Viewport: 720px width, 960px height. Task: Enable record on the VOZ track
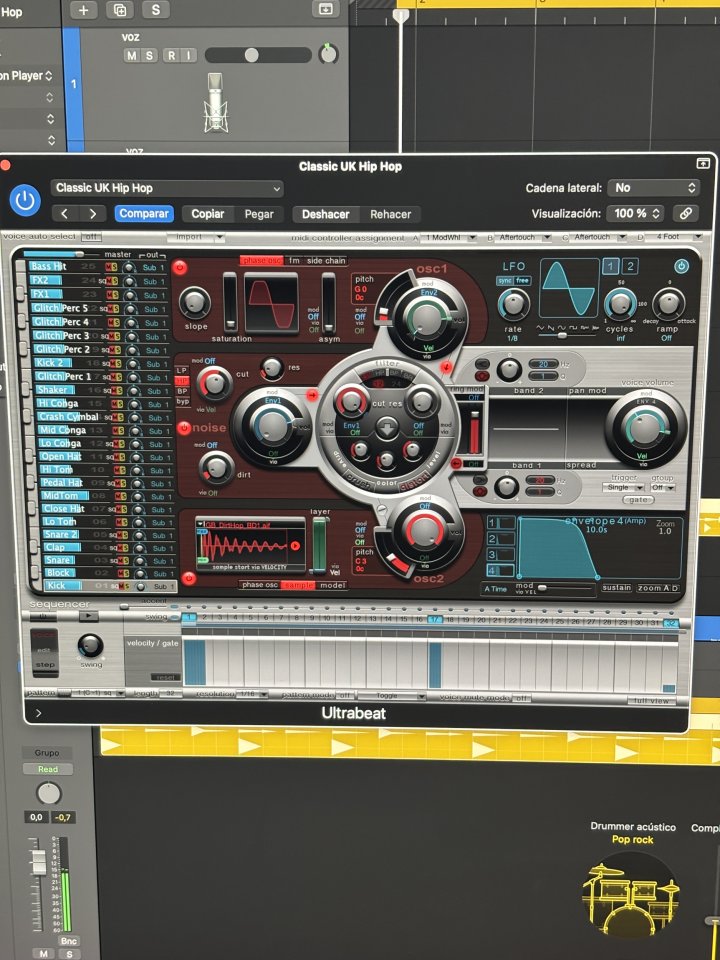pos(171,55)
